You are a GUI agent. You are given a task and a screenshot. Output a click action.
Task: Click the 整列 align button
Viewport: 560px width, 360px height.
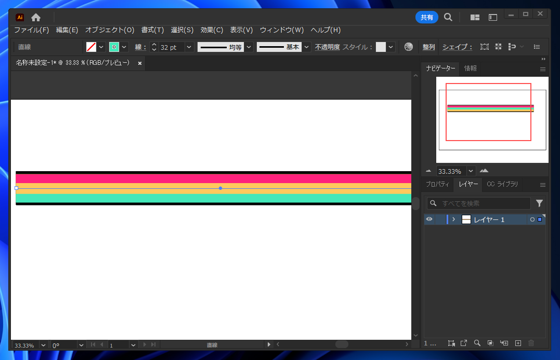coord(429,47)
